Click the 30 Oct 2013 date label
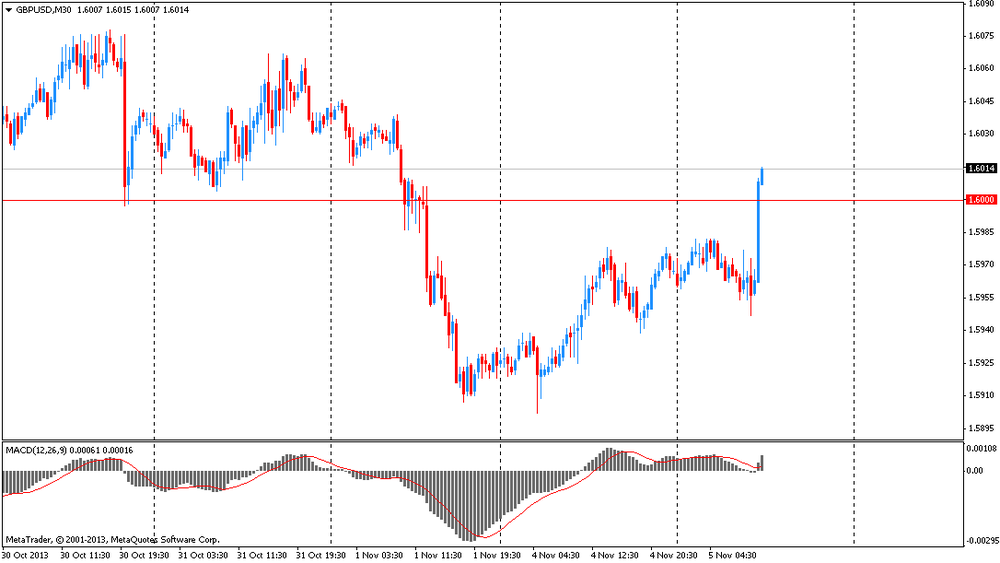1000x563 pixels. pyautogui.click(x=27, y=553)
